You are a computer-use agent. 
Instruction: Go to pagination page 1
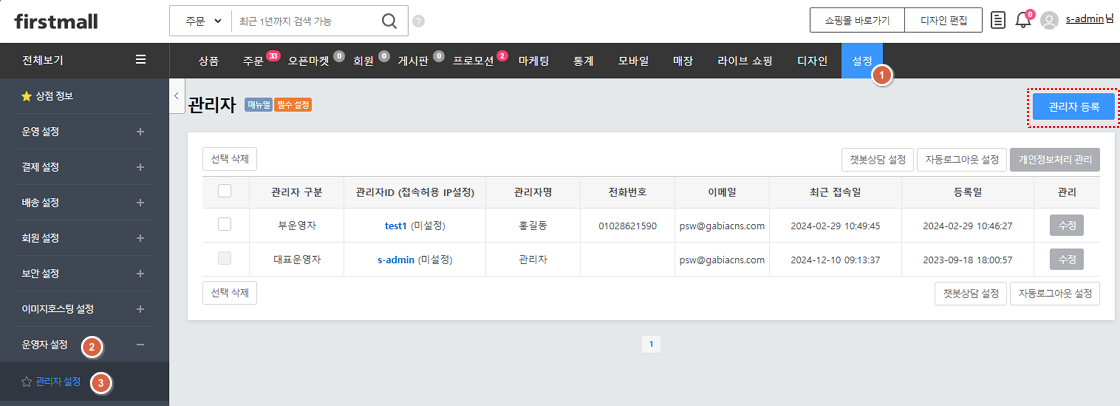[651, 345]
